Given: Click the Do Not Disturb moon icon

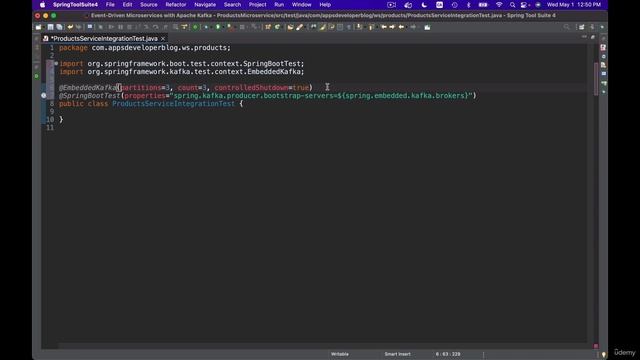Looking at the screenshot, I should pos(424,5).
